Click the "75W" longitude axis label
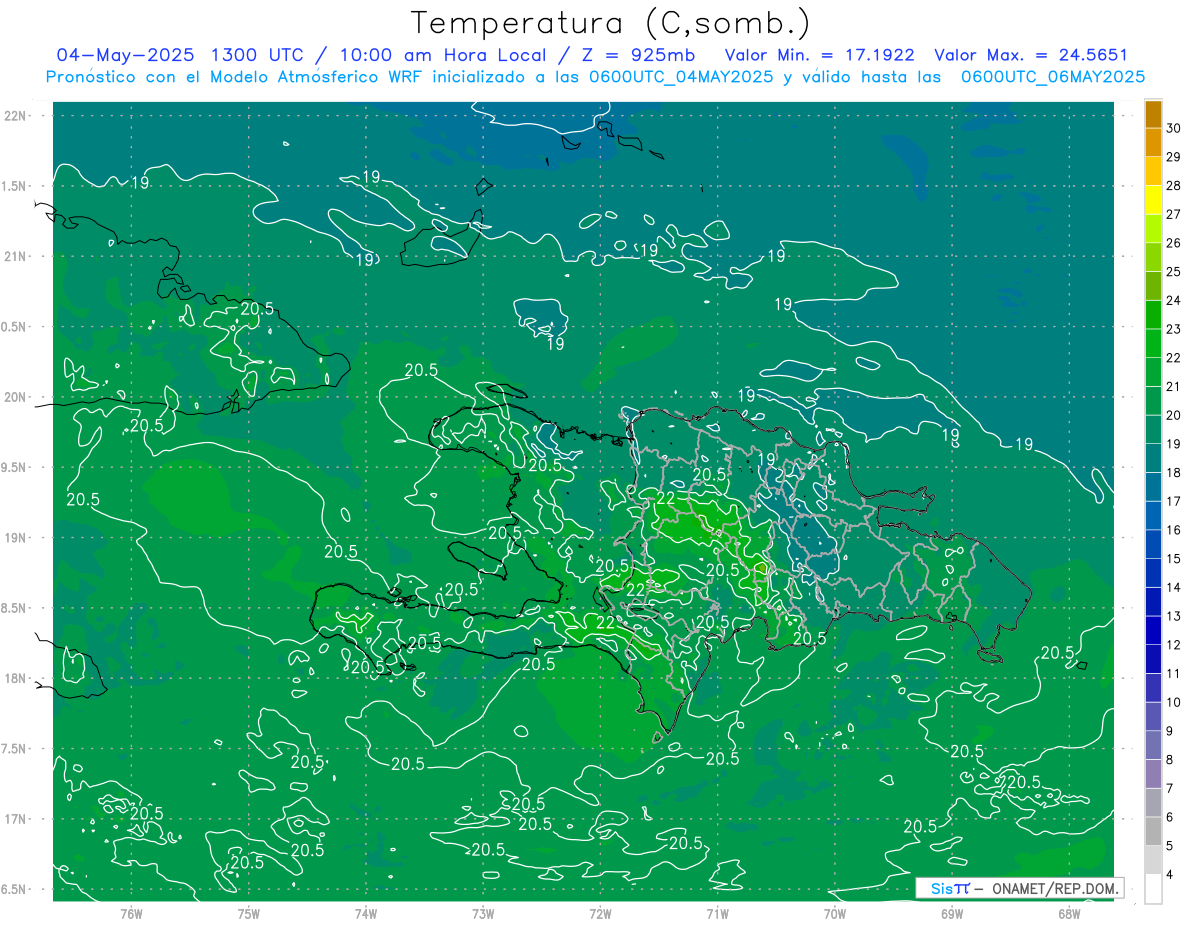 coord(249,913)
